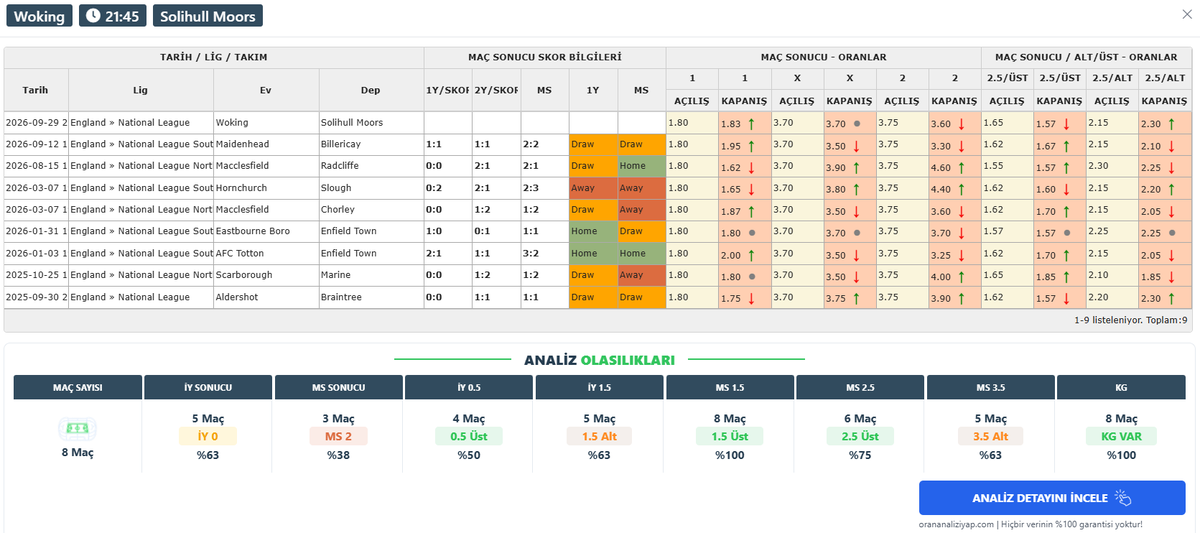This screenshot has width=1200, height=533.
Task: Click the Woking team badge in the header
Action: [39, 16]
